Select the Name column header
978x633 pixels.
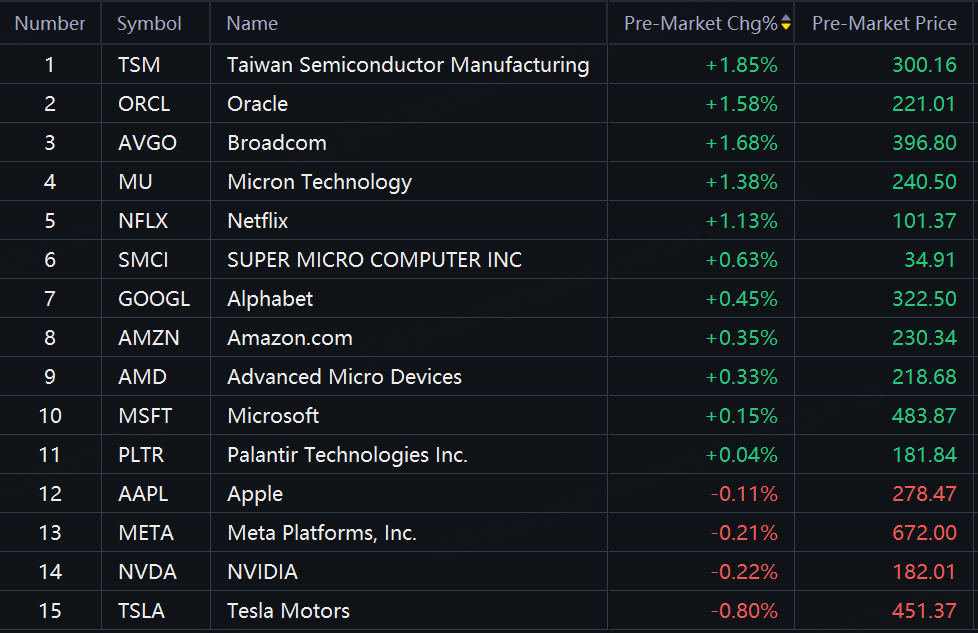pos(252,23)
